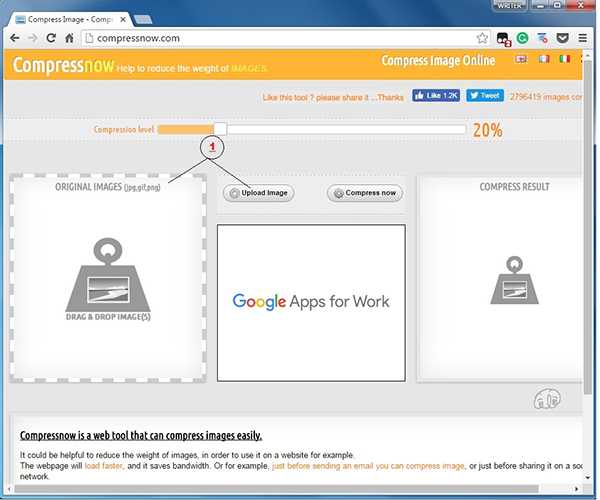Image resolution: width=600 pixels, height=500 pixels.
Task: Click the 'load faster' highlighted text
Action: (x=103, y=466)
